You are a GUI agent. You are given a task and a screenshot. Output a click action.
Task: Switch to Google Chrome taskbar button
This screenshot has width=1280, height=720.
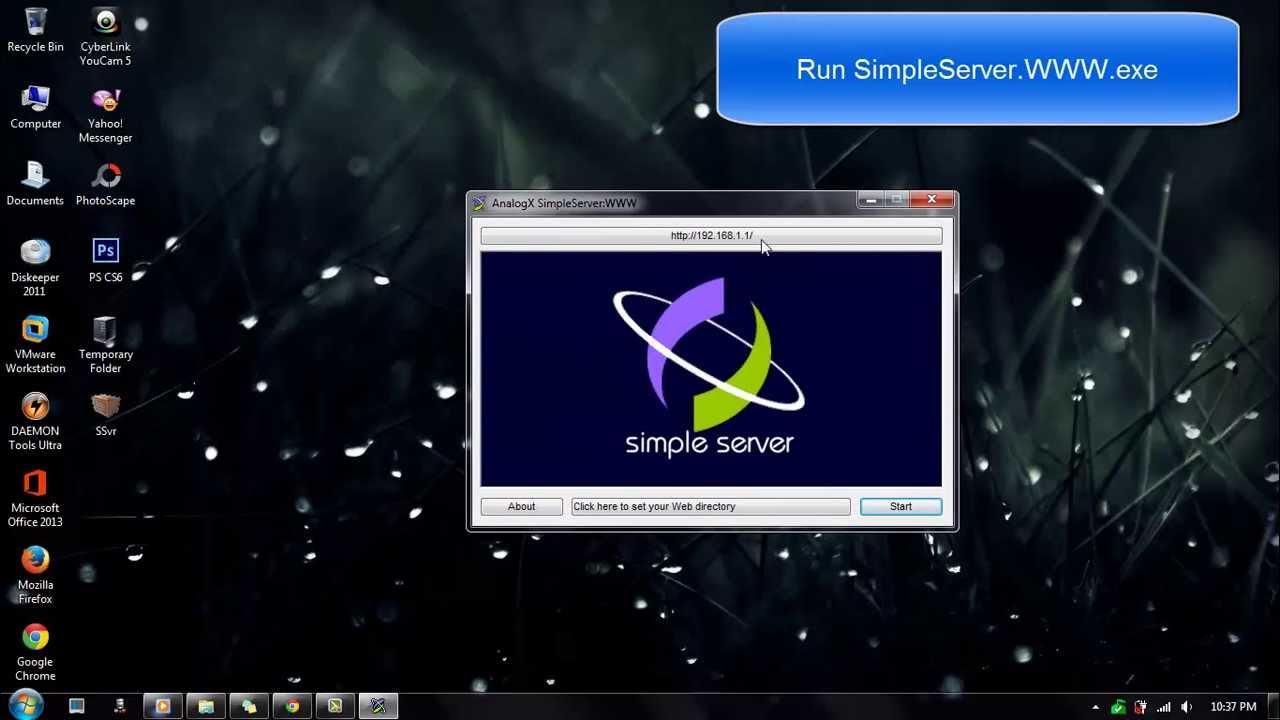tap(292, 706)
